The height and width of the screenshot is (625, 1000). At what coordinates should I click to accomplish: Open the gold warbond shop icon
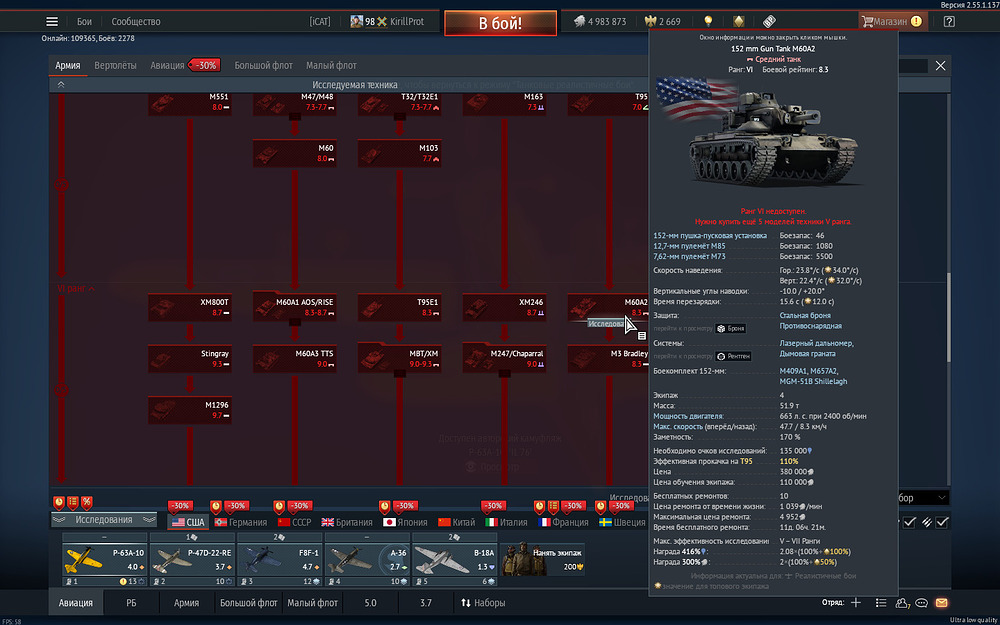[739, 22]
